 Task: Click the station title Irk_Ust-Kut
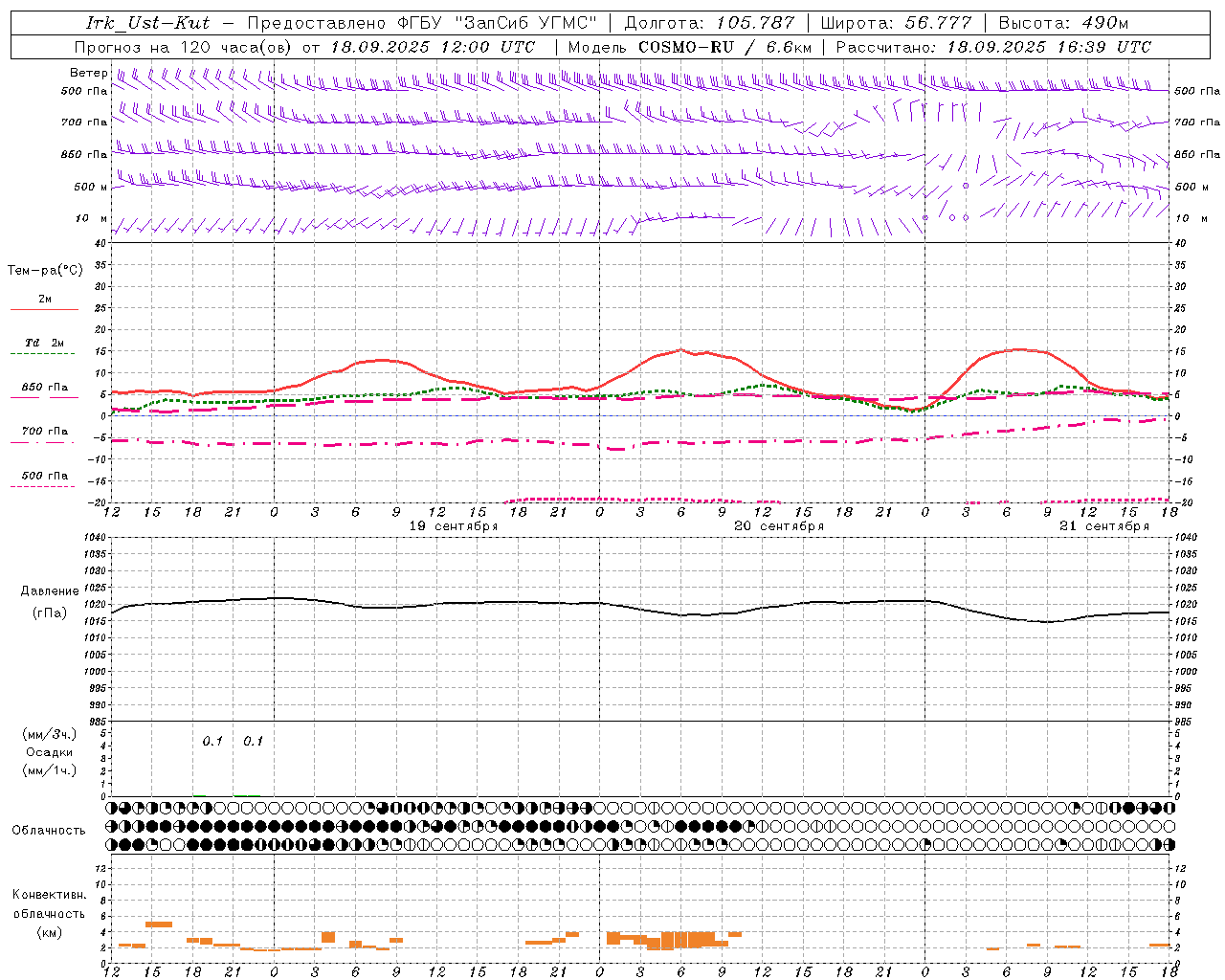(147, 23)
